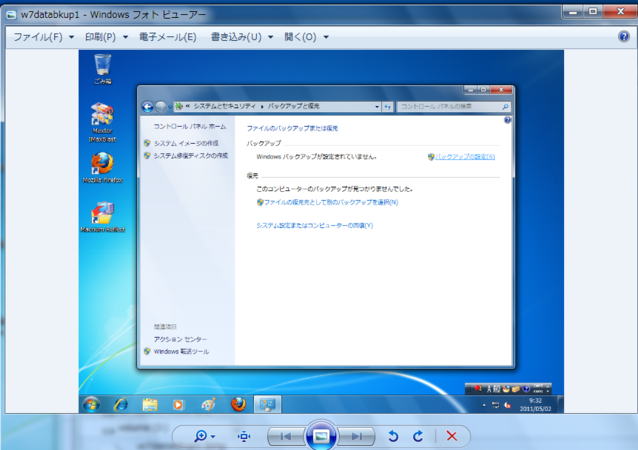The width and height of the screenshot is (638, 450).
Task: Click the system settings recovery link
Action: click(x=314, y=225)
